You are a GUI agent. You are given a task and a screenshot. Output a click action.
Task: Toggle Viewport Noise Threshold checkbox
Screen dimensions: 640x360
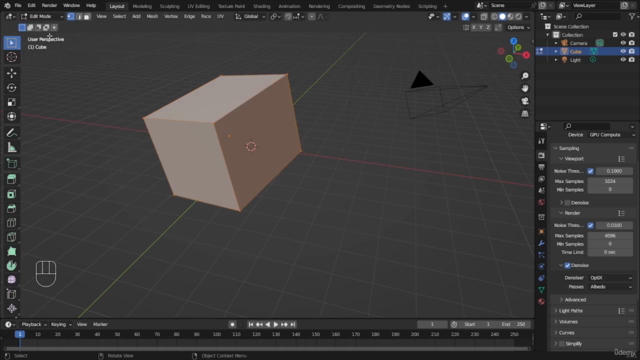tap(590, 171)
